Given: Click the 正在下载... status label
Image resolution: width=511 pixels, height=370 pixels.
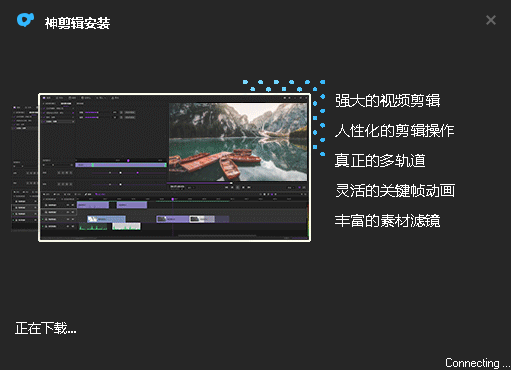Looking at the screenshot, I should point(46,328).
